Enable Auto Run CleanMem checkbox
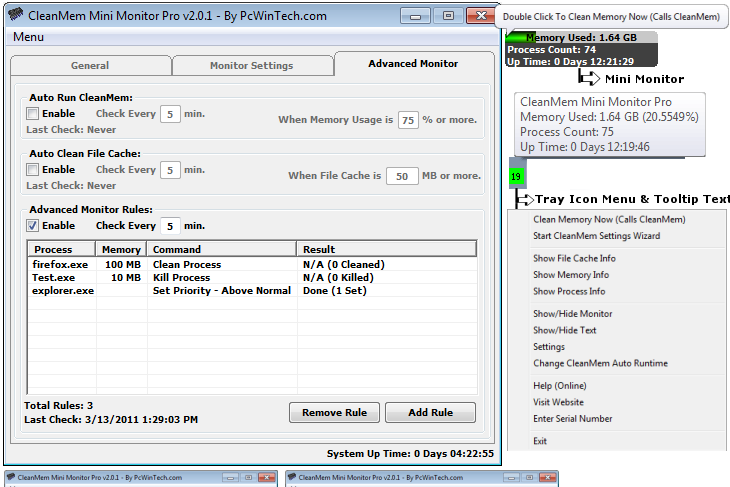This screenshot has width=730, height=487. [x=32, y=114]
